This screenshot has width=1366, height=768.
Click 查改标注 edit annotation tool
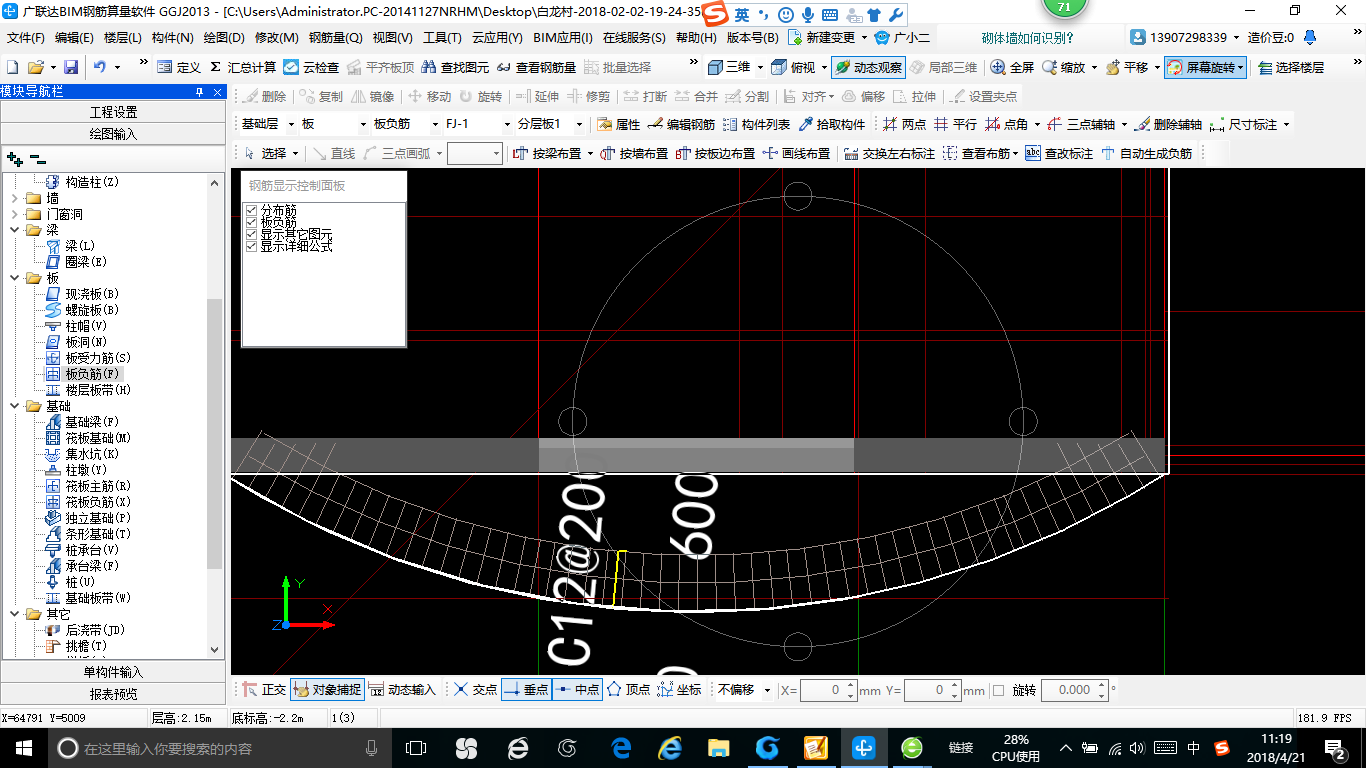(x=1059, y=153)
